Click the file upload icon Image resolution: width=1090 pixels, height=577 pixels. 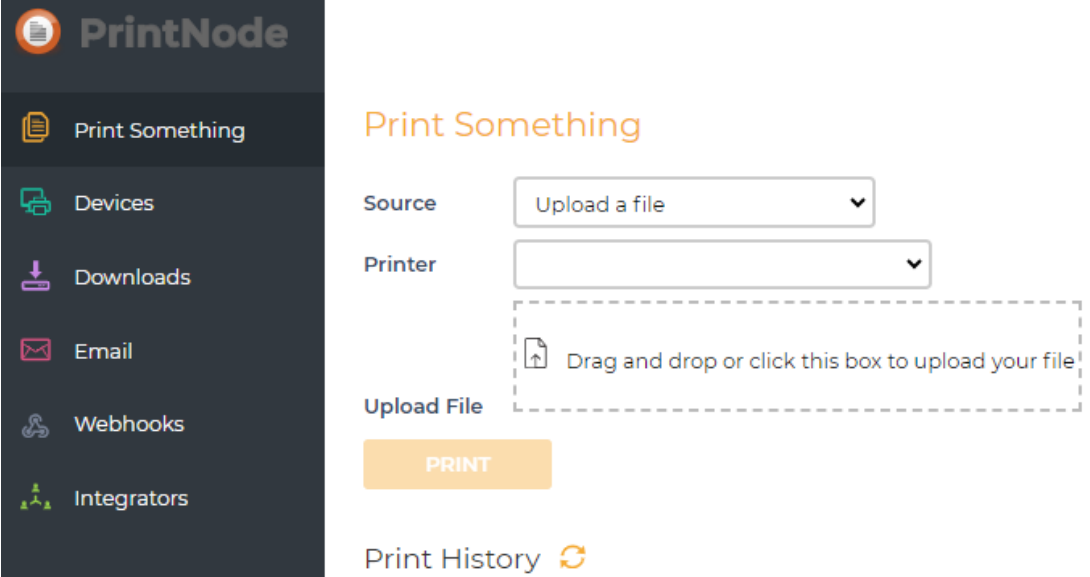(x=536, y=354)
